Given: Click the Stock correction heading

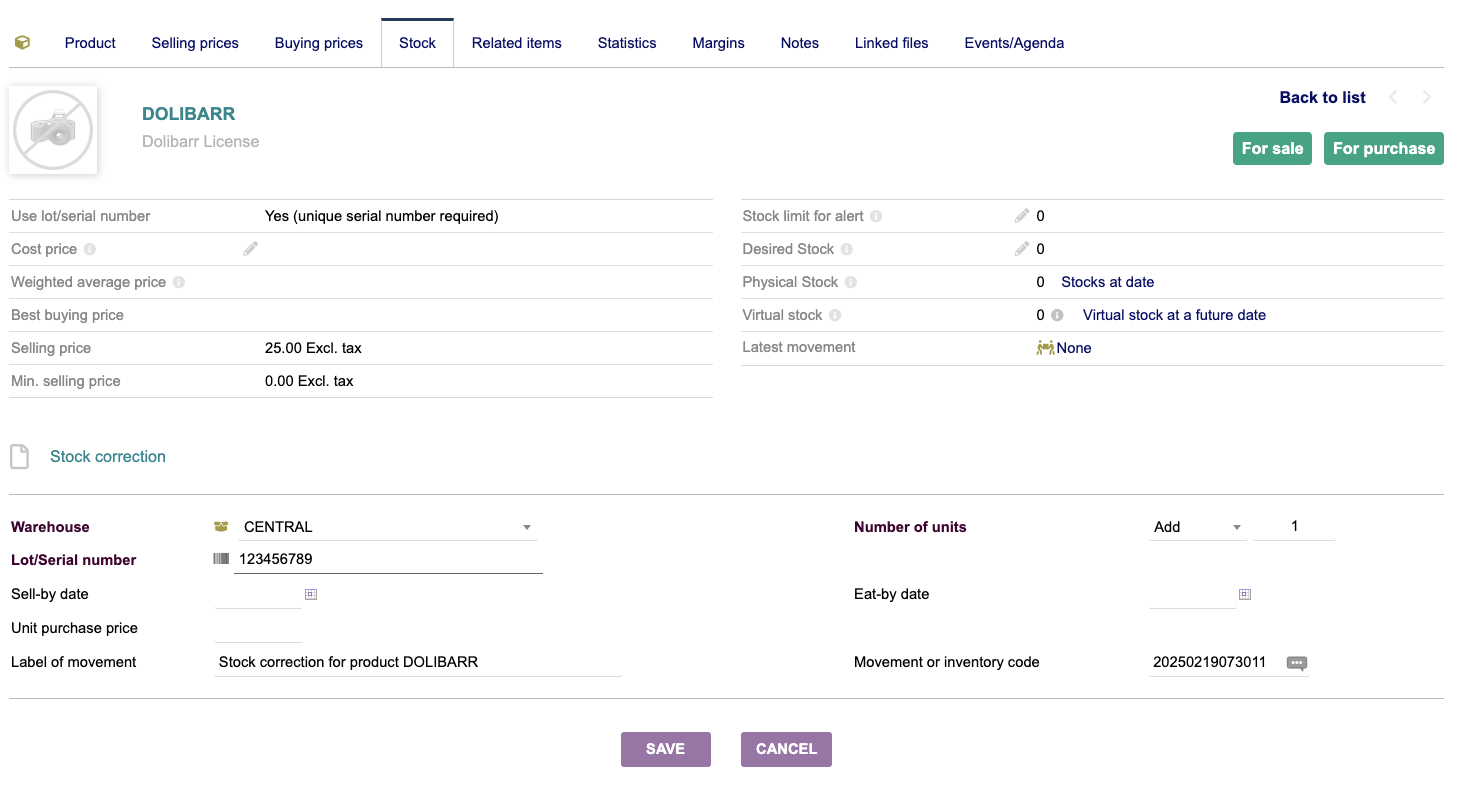Looking at the screenshot, I should pos(108,457).
